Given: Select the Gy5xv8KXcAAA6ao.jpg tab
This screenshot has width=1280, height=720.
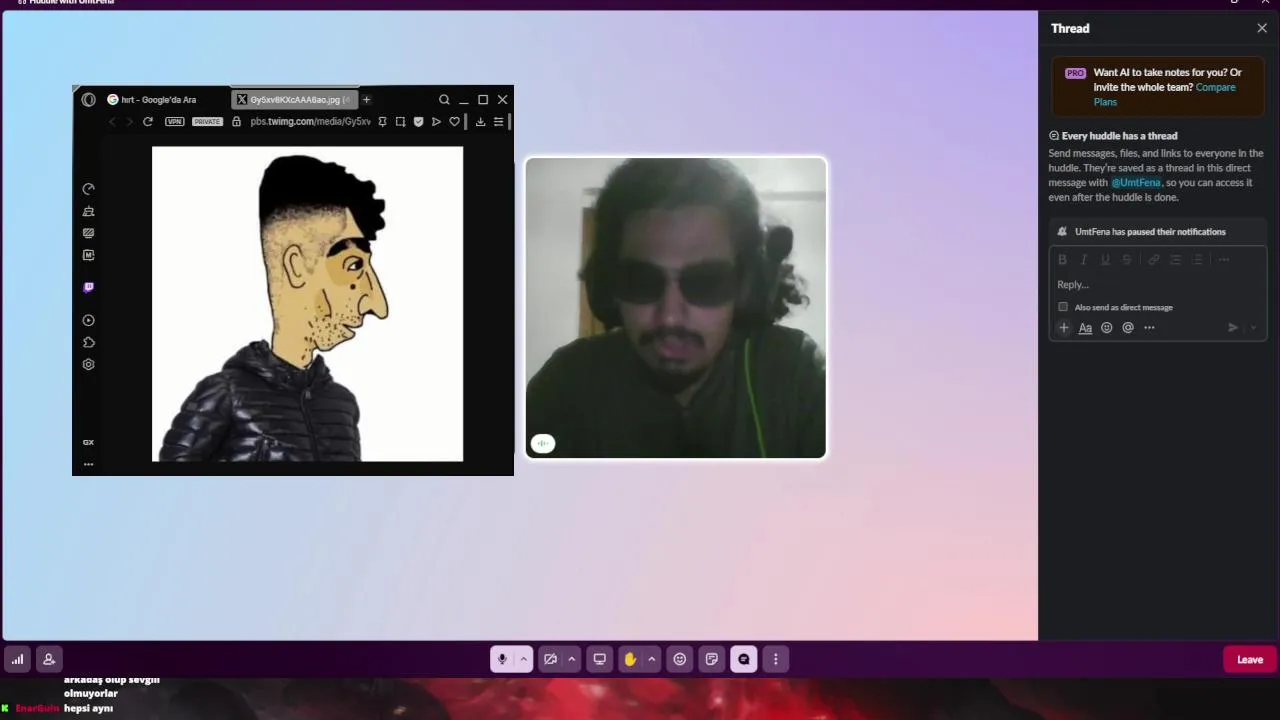Looking at the screenshot, I should [x=294, y=100].
